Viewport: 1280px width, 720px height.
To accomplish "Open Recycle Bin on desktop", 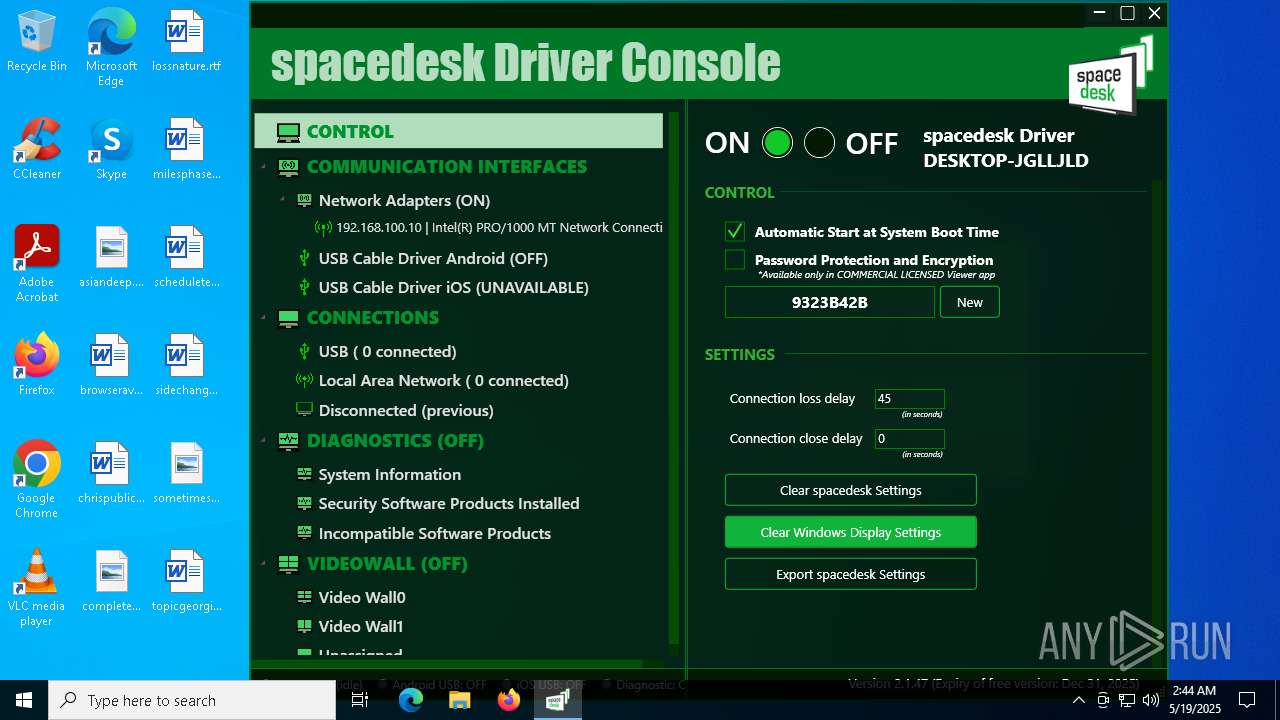I will (37, 42).
